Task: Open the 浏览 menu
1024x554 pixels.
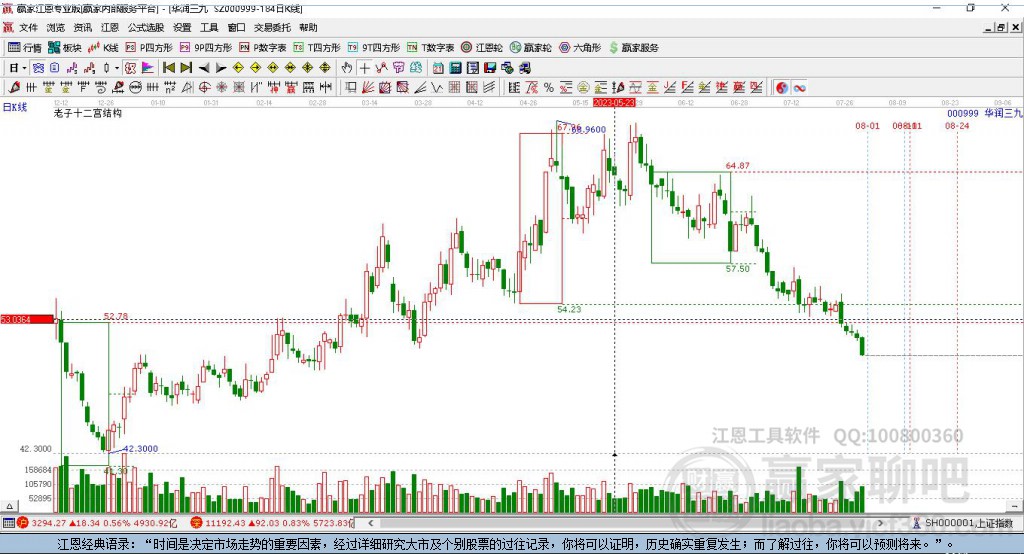Action: 56,27
